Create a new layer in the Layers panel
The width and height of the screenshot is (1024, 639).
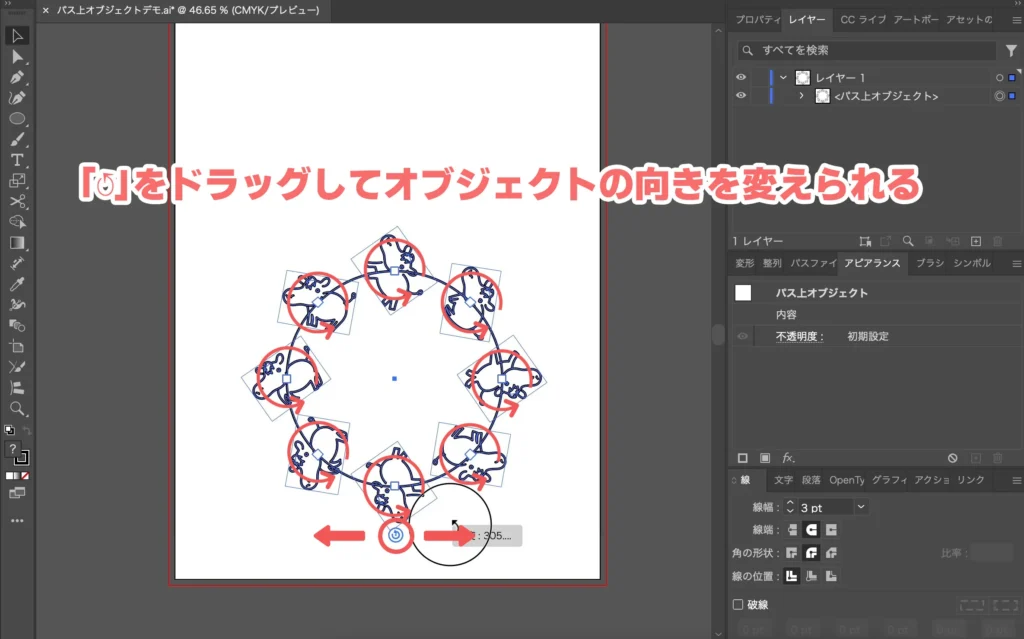coord(977,240)
